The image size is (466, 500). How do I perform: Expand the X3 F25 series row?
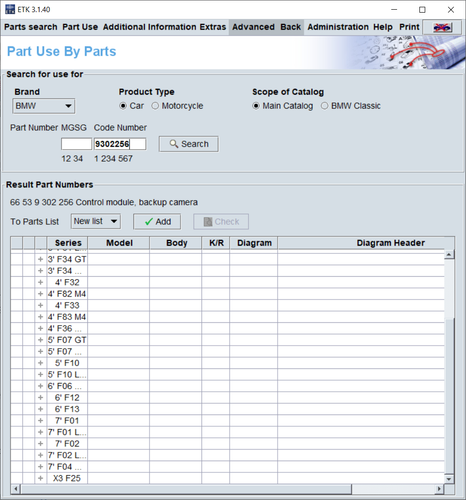(40, 478)
